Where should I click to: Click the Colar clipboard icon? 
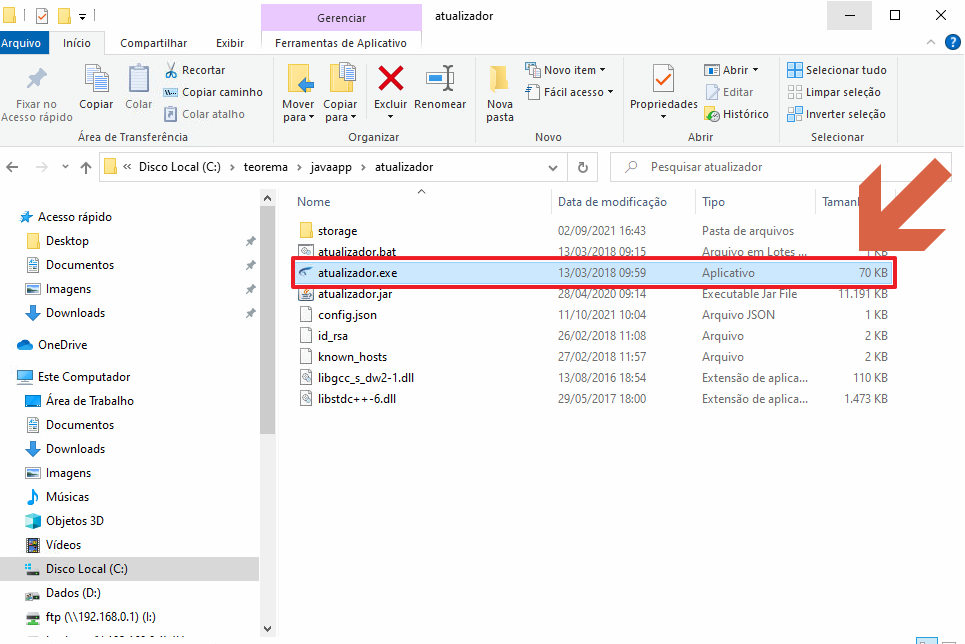click(138, 79)
